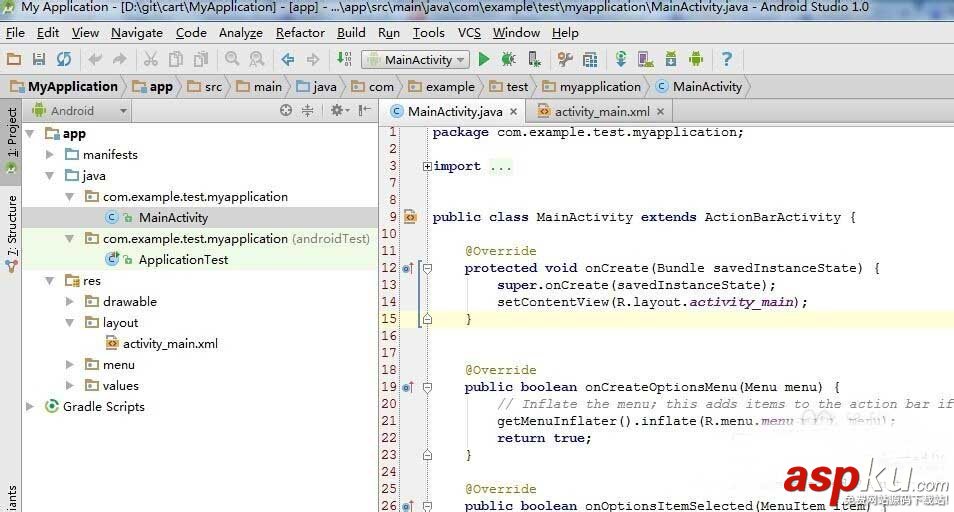Click Sync Project with Gradle icon

[x=621, y=59]
